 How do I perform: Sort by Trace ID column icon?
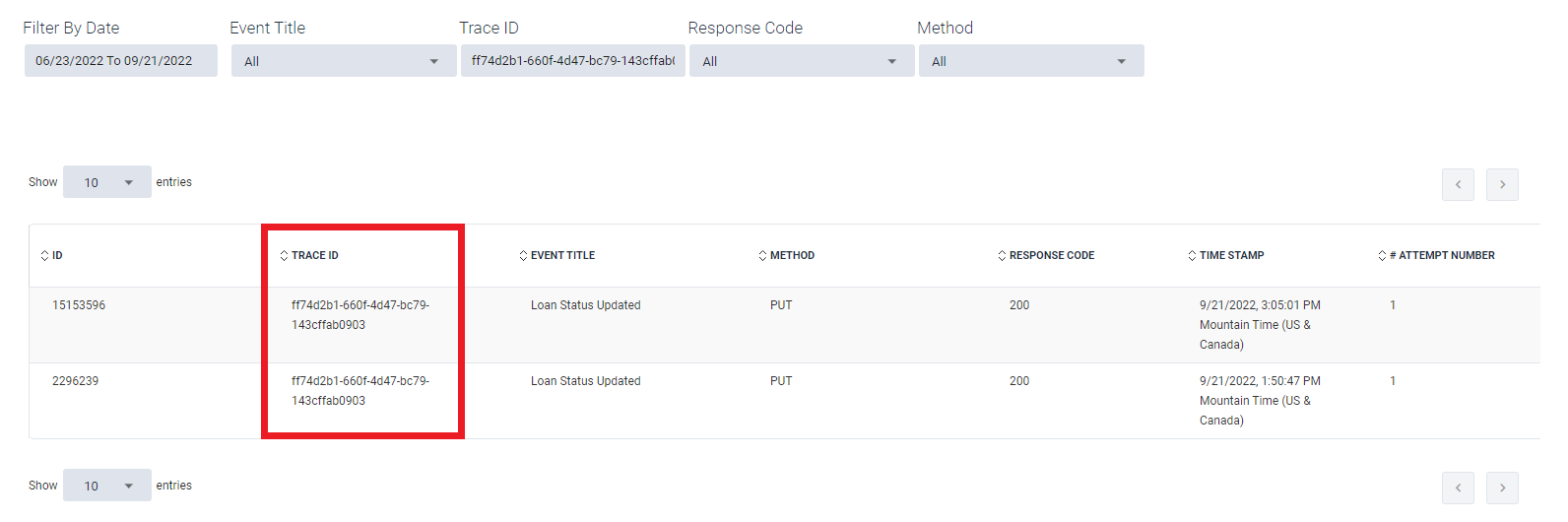pos(284,255)
